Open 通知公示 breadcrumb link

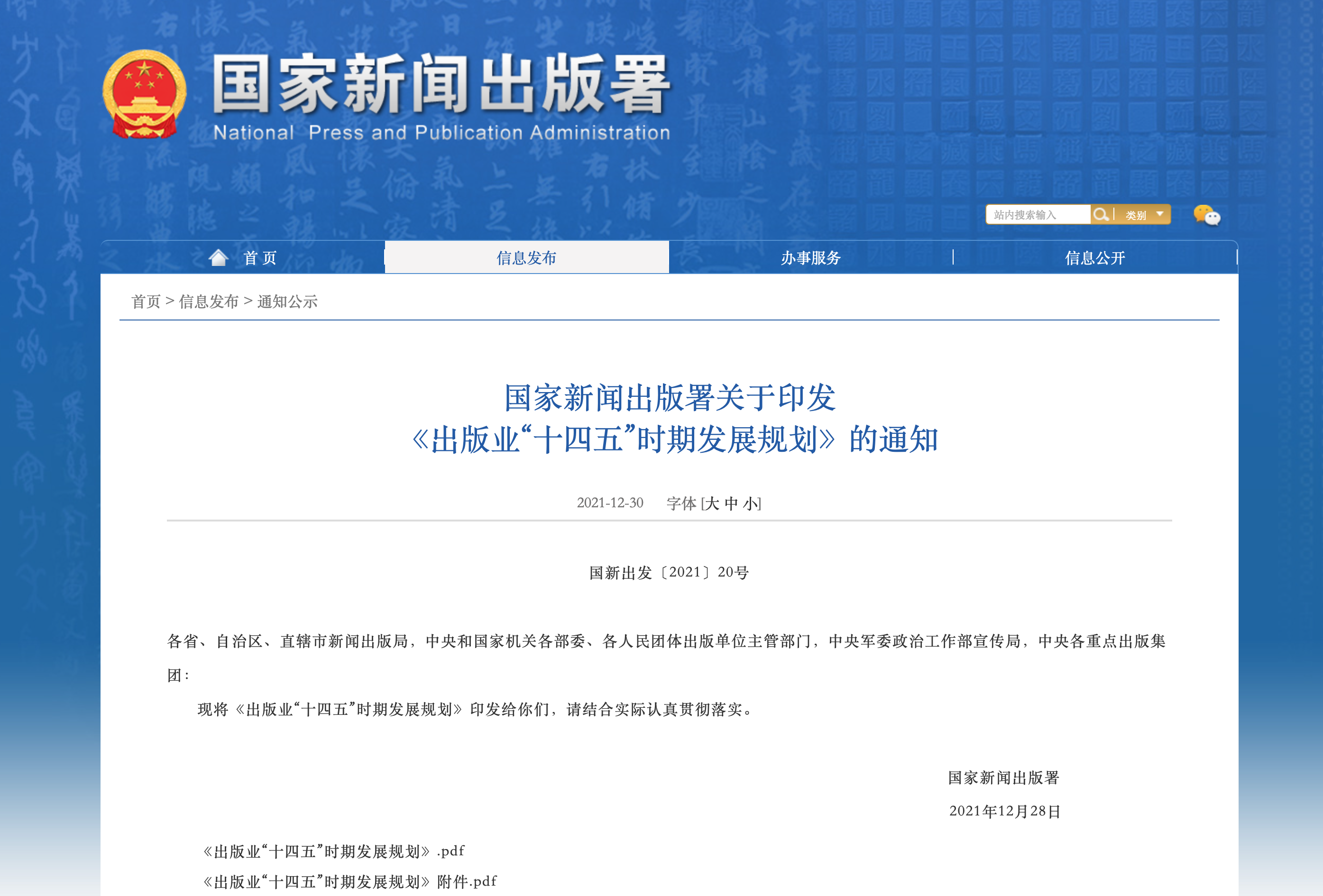pyautogui.click(x=287, y=302)
